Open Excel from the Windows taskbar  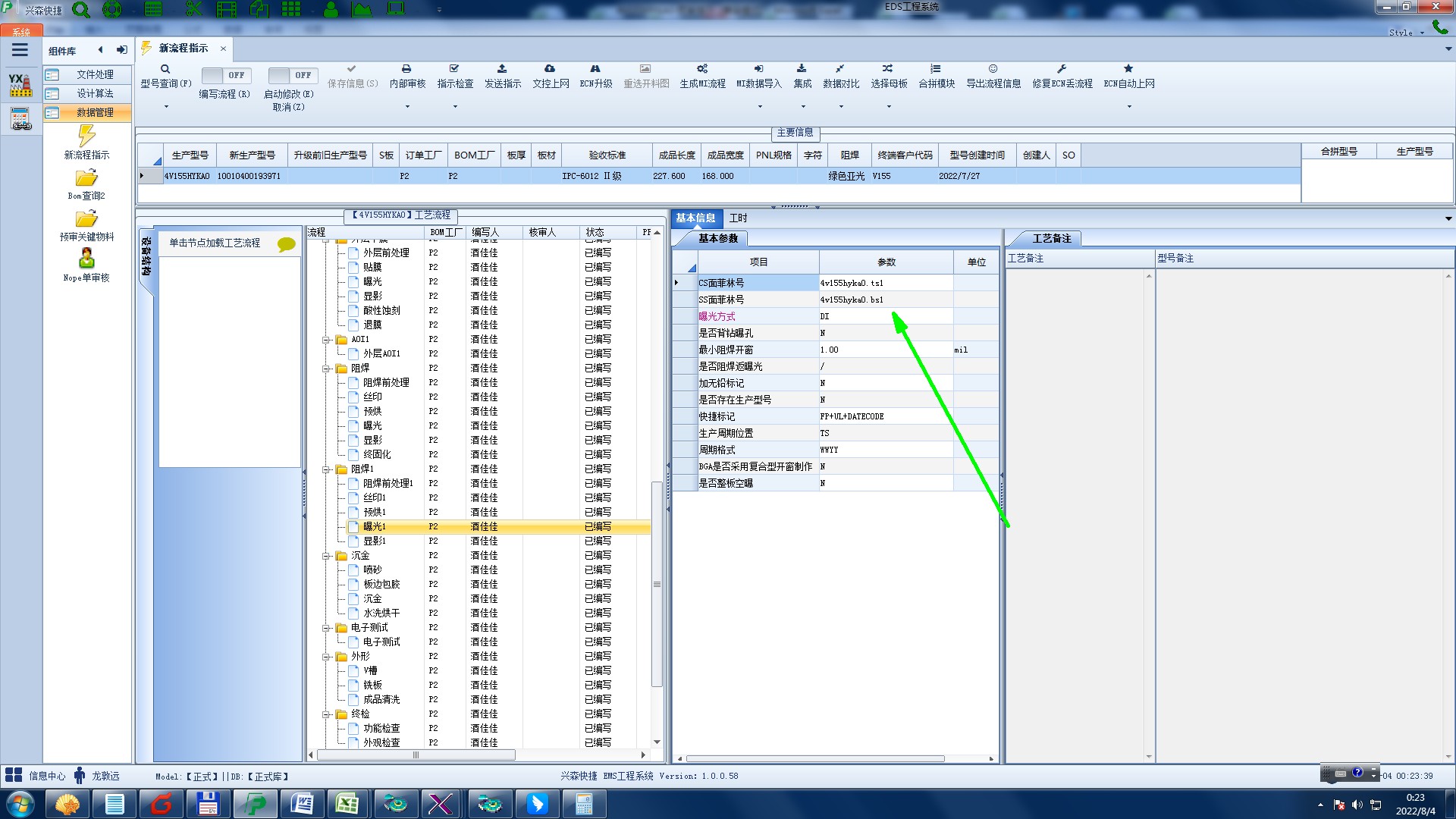347,804
